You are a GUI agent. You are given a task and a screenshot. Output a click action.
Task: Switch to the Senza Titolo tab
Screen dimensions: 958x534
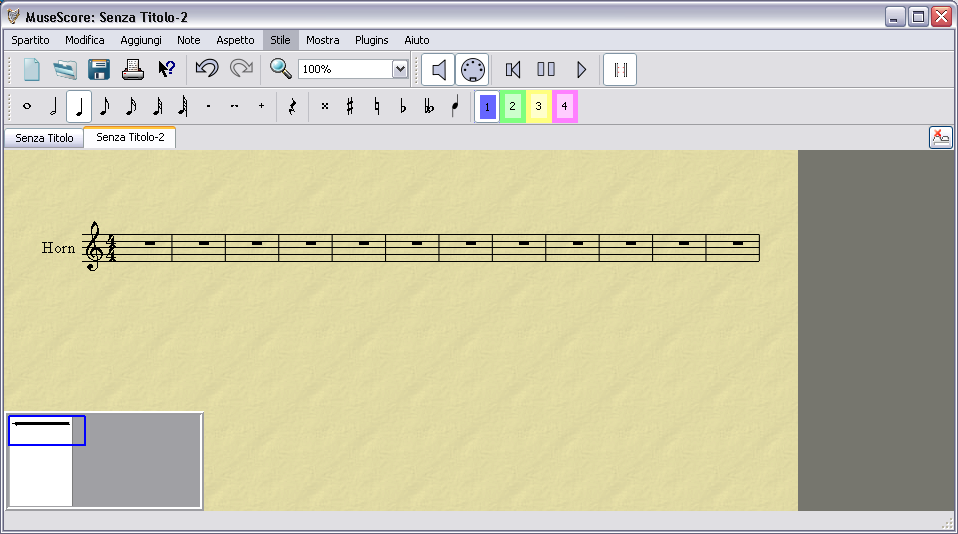44,138
